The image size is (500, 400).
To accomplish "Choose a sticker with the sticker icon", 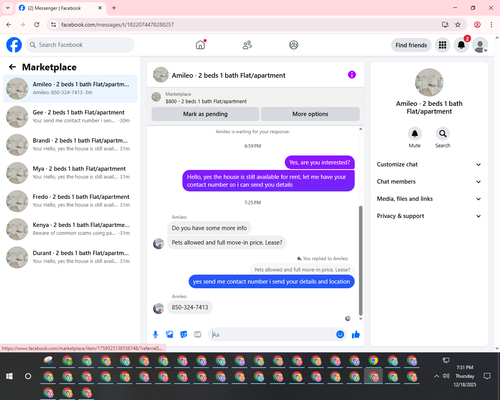I will click(x=184, y=334).
